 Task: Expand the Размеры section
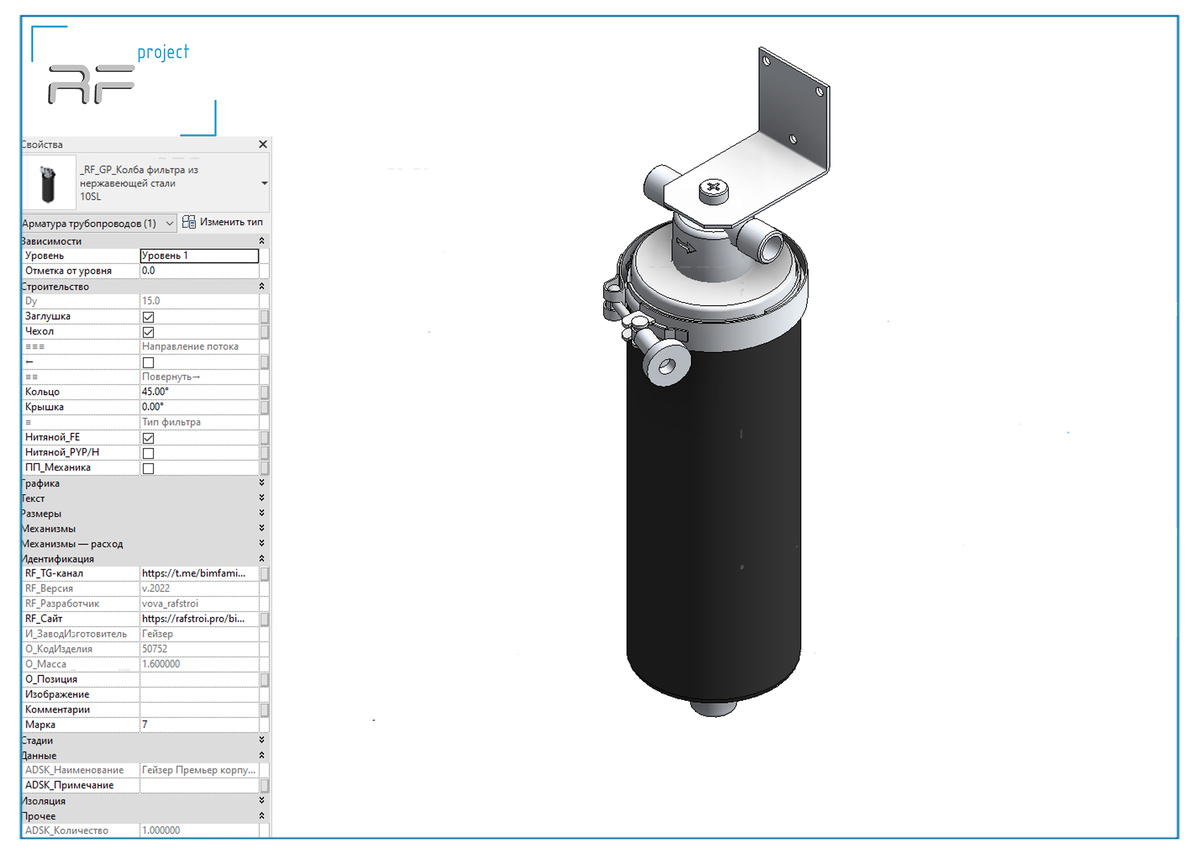tap(262, 513)
